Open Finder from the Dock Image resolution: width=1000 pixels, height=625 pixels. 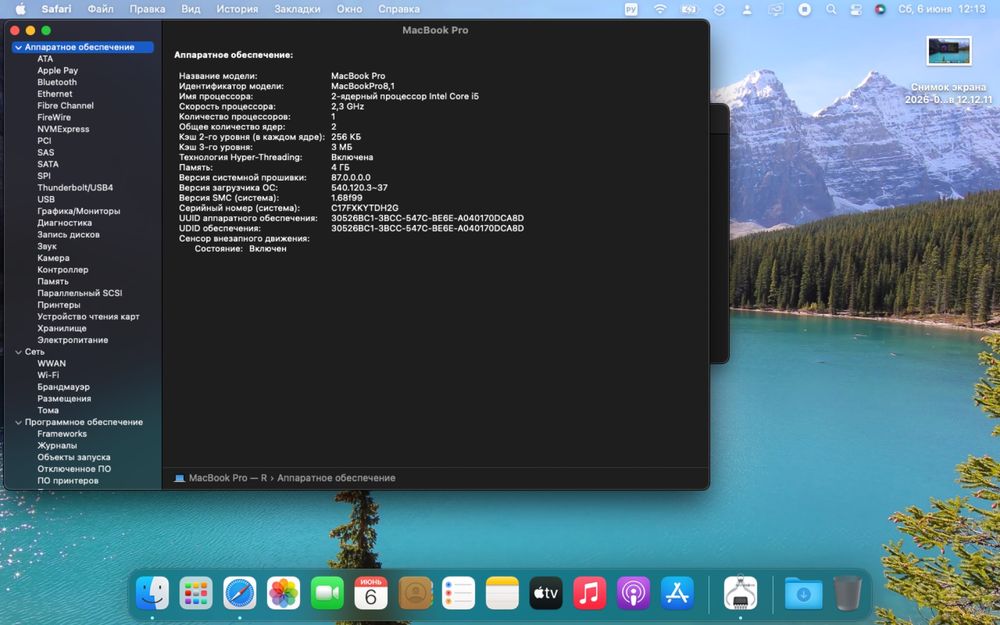pos(152,593)
